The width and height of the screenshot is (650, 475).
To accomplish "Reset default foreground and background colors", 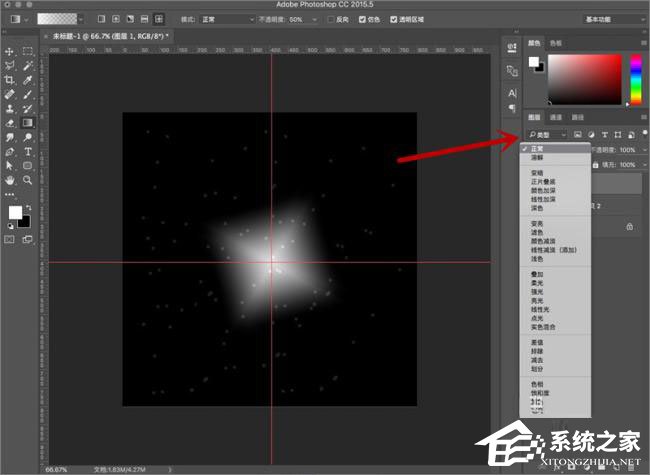I will pyautogui.click(x=10, y=226).
